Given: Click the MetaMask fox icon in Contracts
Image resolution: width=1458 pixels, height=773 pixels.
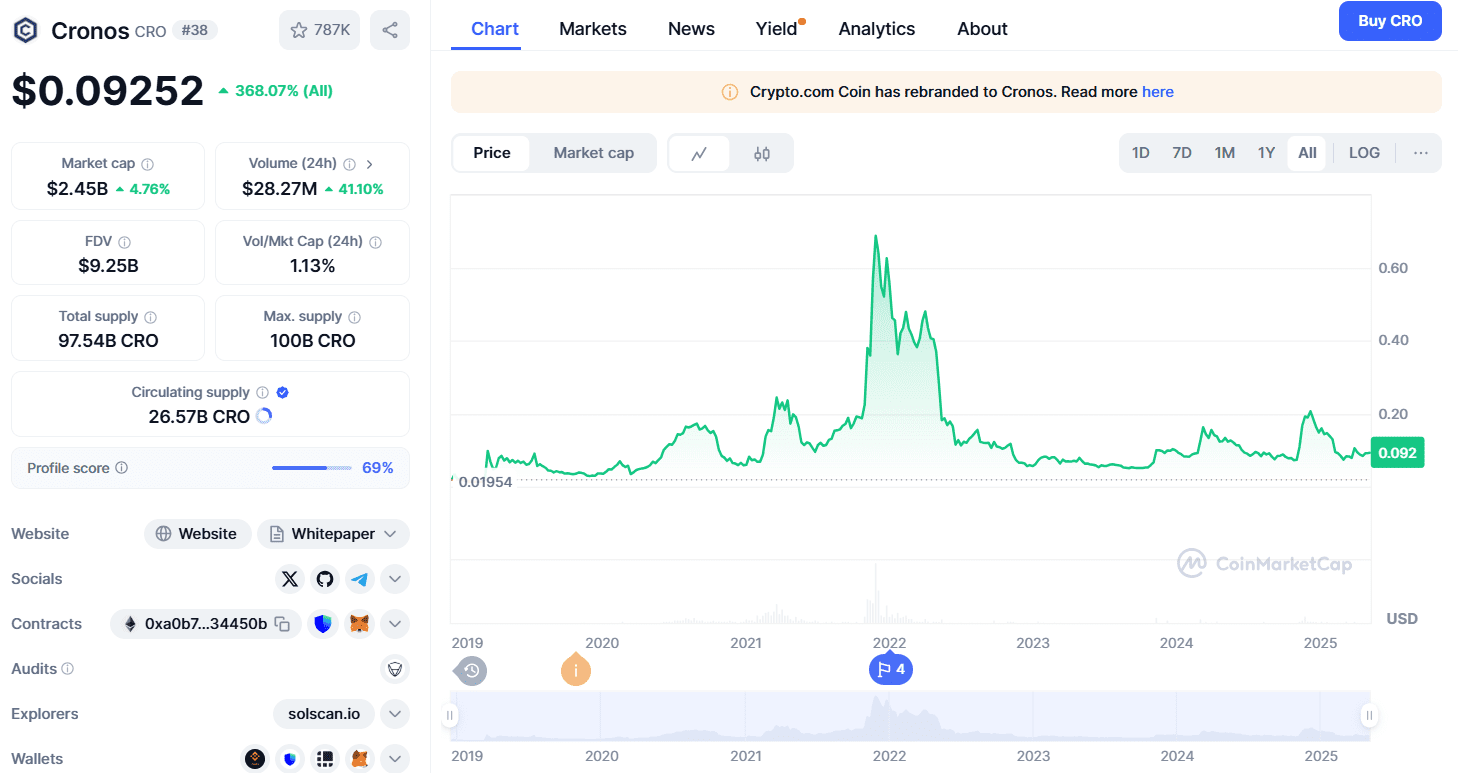Looking at the screenshot, I should (360, 624).
